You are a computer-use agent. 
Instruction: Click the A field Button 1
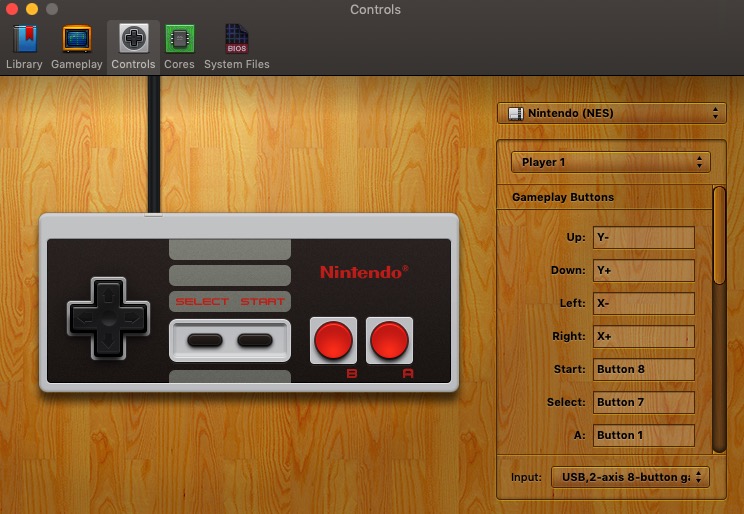643,435
